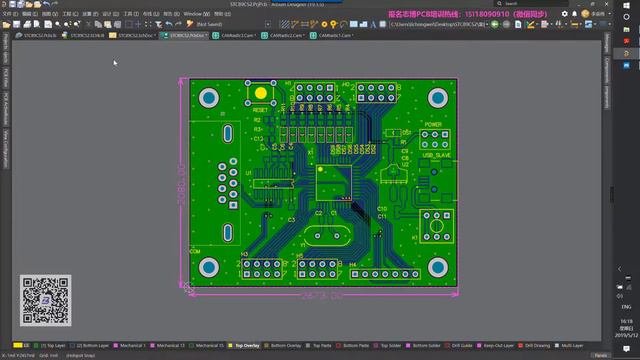Click the Zoom In magnifier icon
The image size is (640, 360).
[x=58, y=24]
